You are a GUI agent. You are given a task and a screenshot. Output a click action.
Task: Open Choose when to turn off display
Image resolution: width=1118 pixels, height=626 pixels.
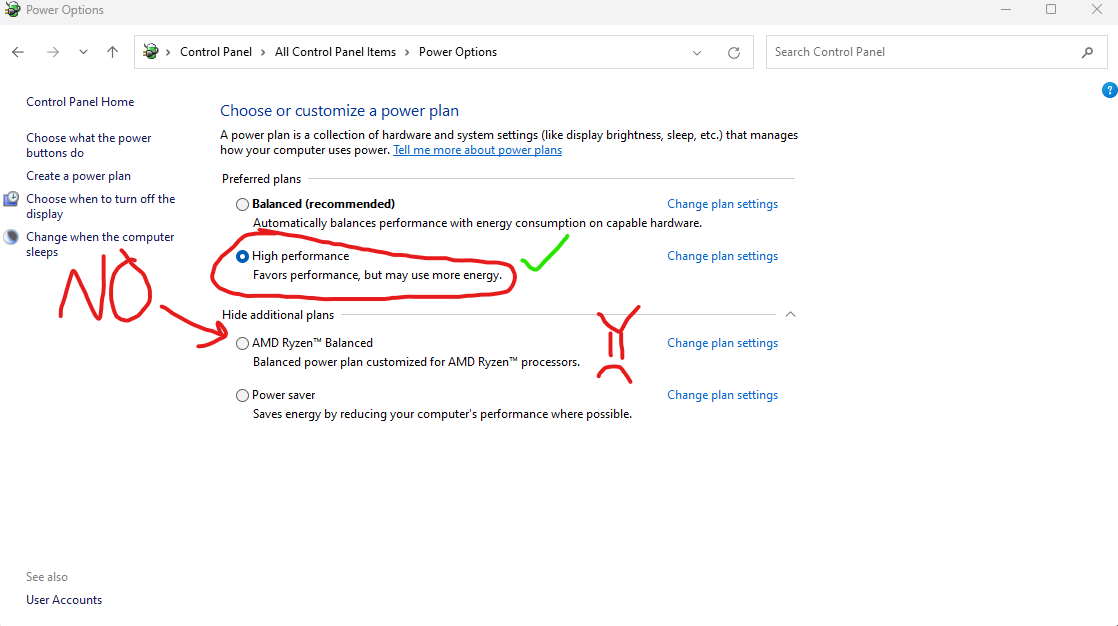(101, 207)
